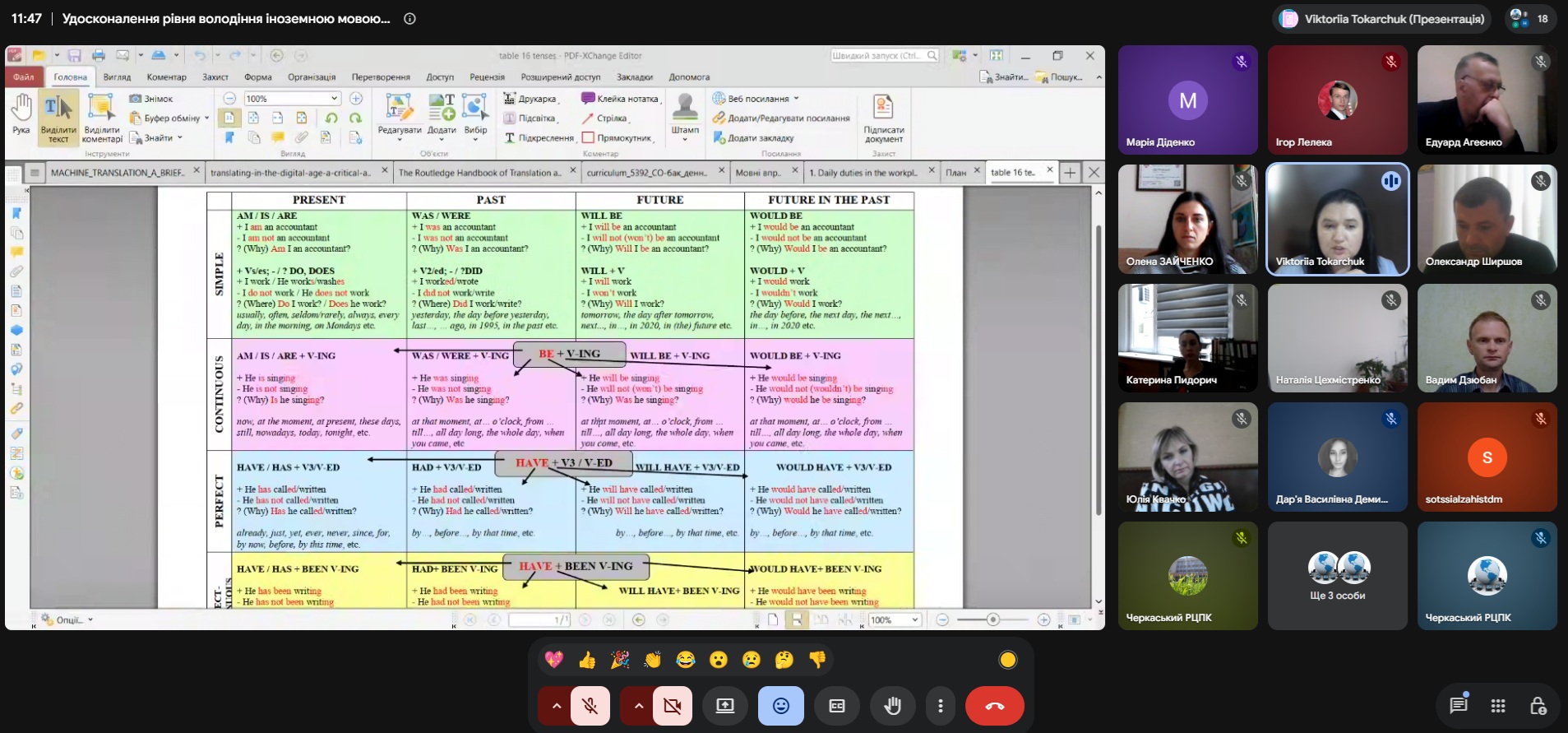Open the Файл menu
This screenshot has height=733, width=1568.
(24, 77)
